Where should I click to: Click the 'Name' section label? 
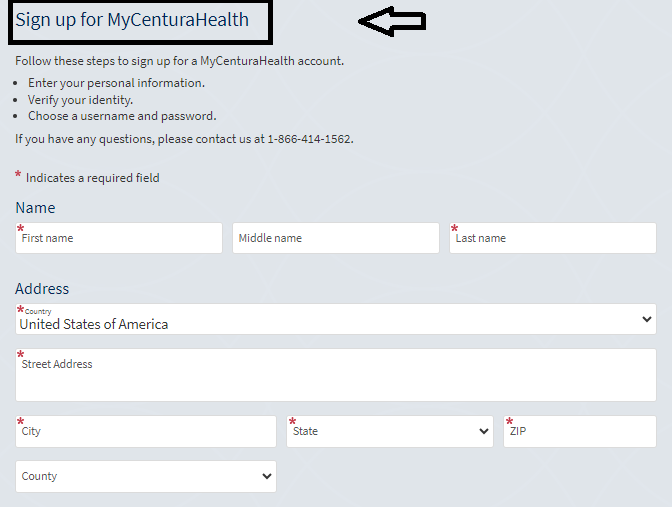pos(35,208)
